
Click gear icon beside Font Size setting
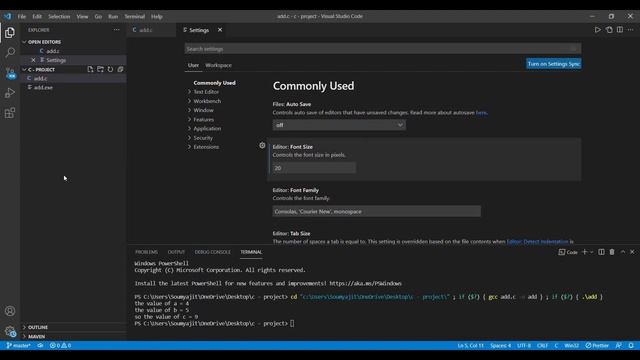pos(262,145)
